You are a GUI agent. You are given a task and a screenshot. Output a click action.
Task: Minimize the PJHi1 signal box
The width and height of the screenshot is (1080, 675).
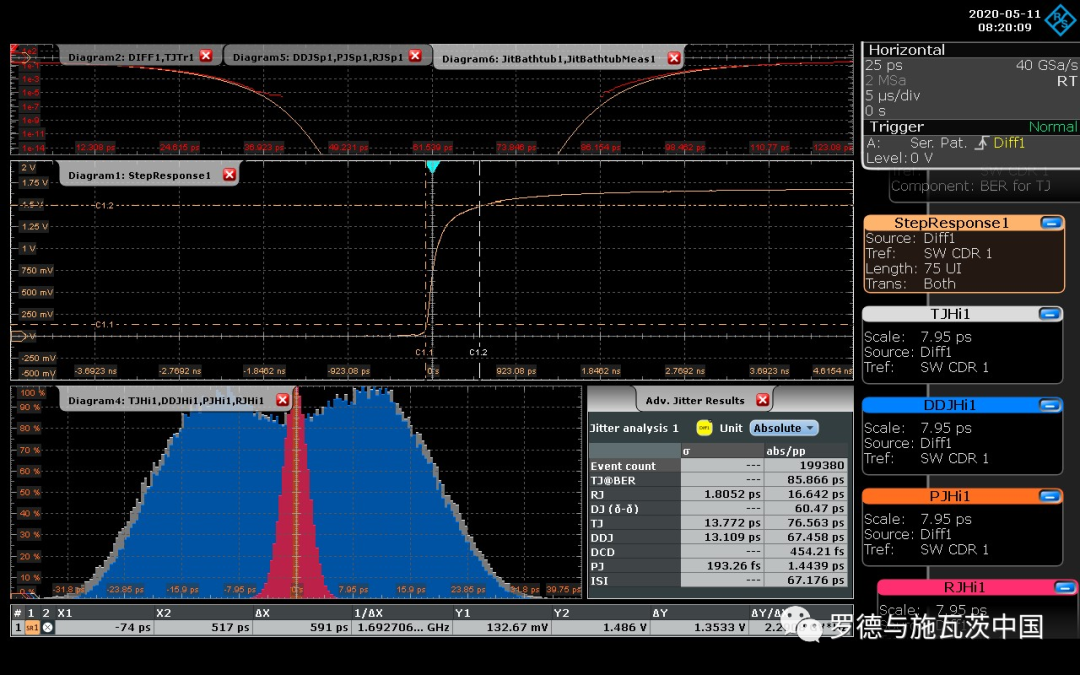[1049, 496]
